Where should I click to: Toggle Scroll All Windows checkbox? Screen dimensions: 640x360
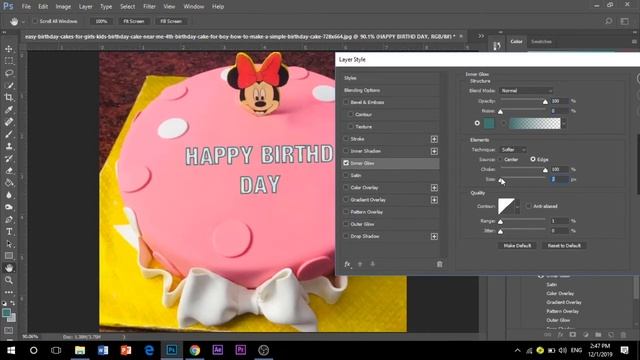pos(35,21)
